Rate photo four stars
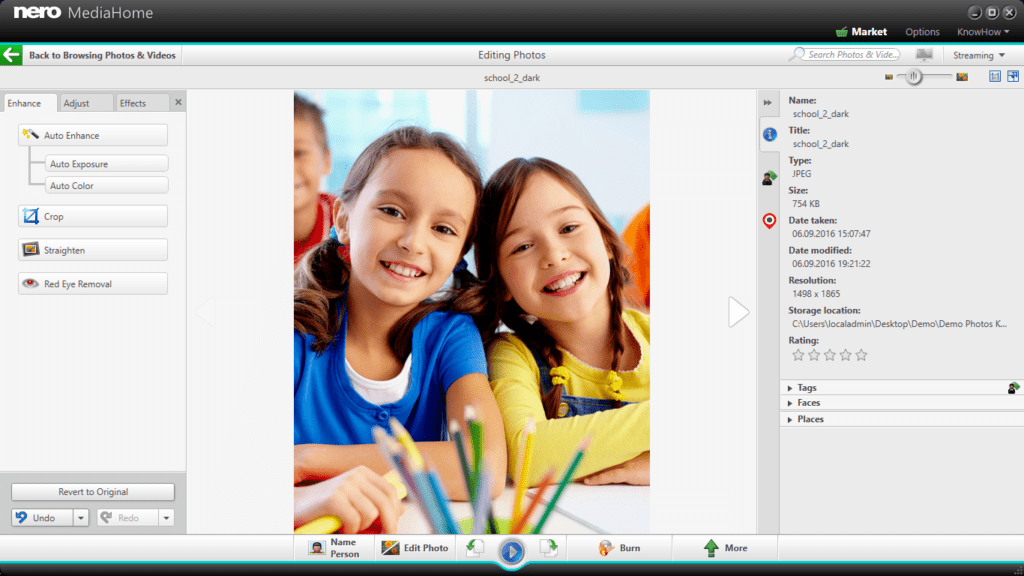This screenshot has height=576, width=1024. 846,355
